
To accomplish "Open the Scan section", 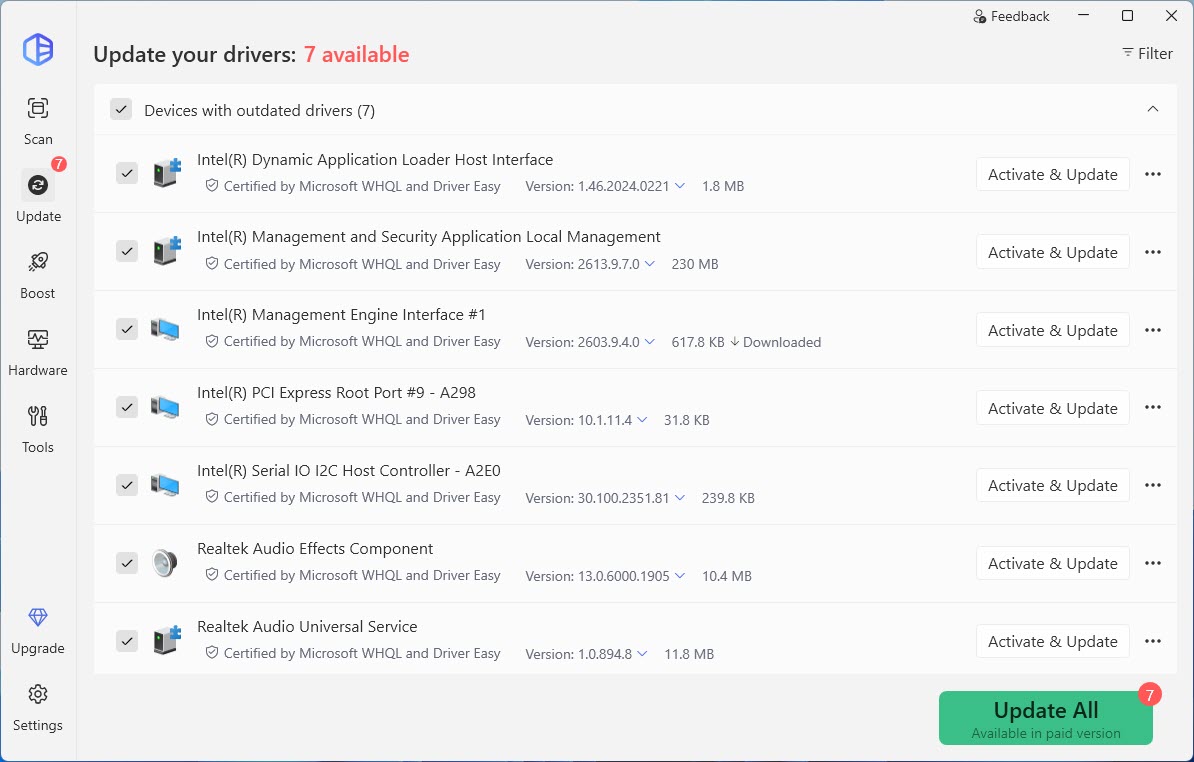I will coord(37,121).
